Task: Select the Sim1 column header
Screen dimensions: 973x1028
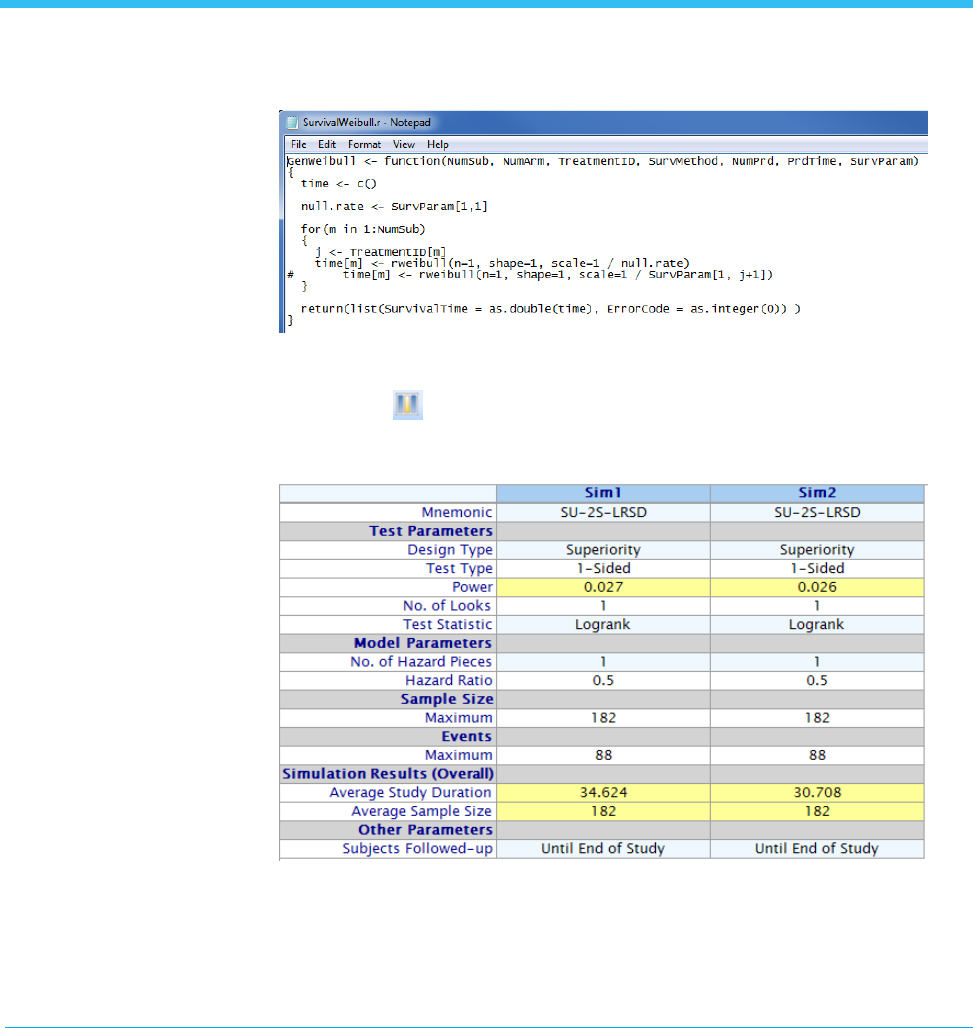Action: coord(603,493)
